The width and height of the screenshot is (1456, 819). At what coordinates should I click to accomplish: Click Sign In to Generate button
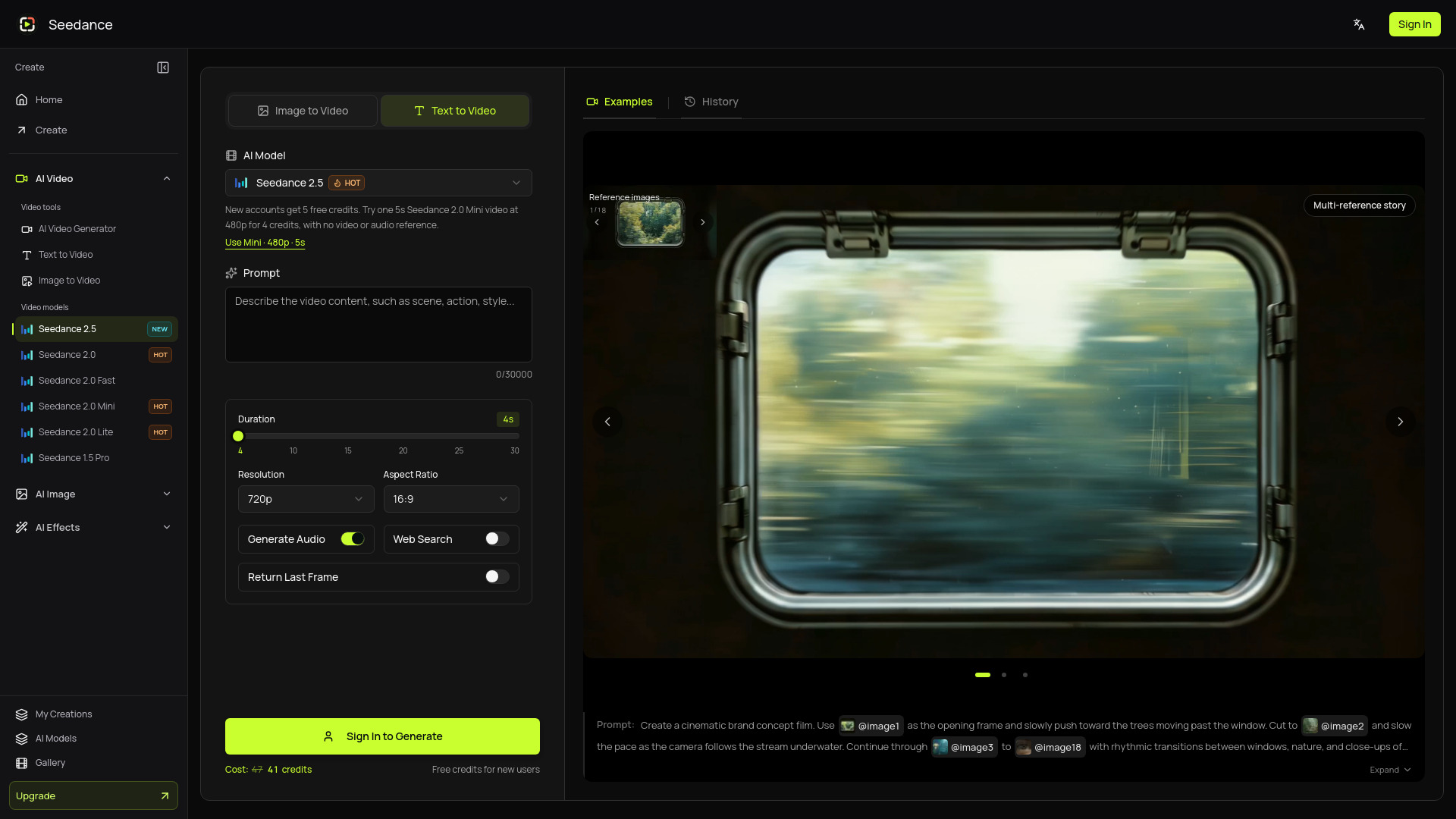(382, 736)
